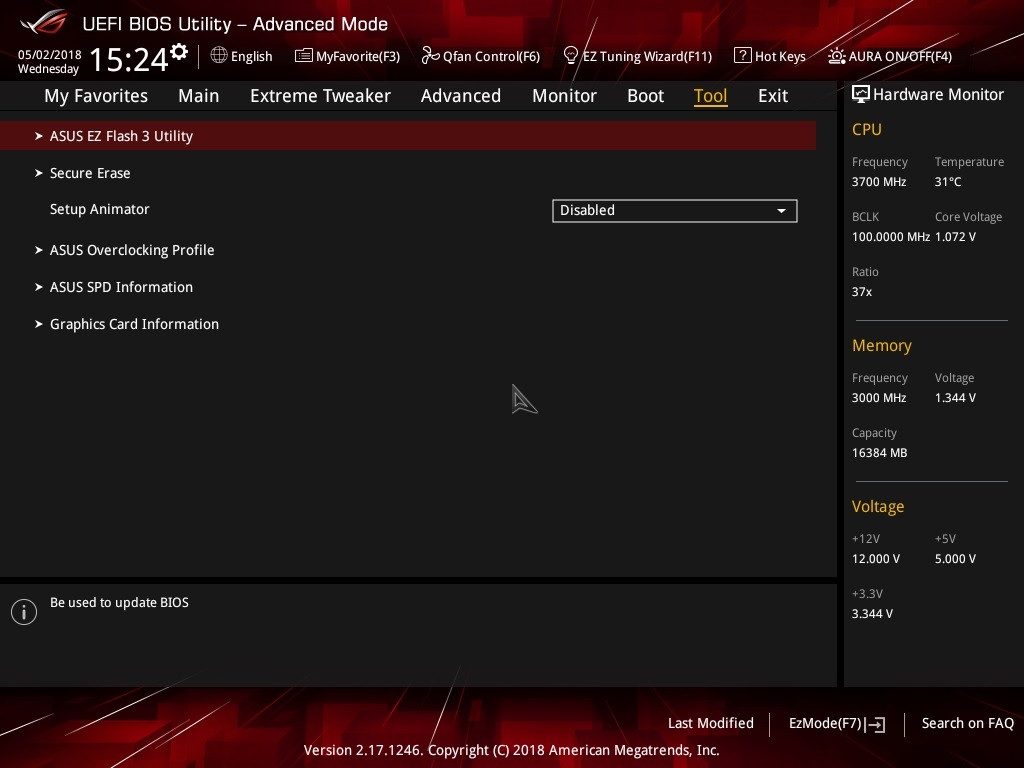
Task: Open Graphics Card Information entry
Action: pos(134,324)
